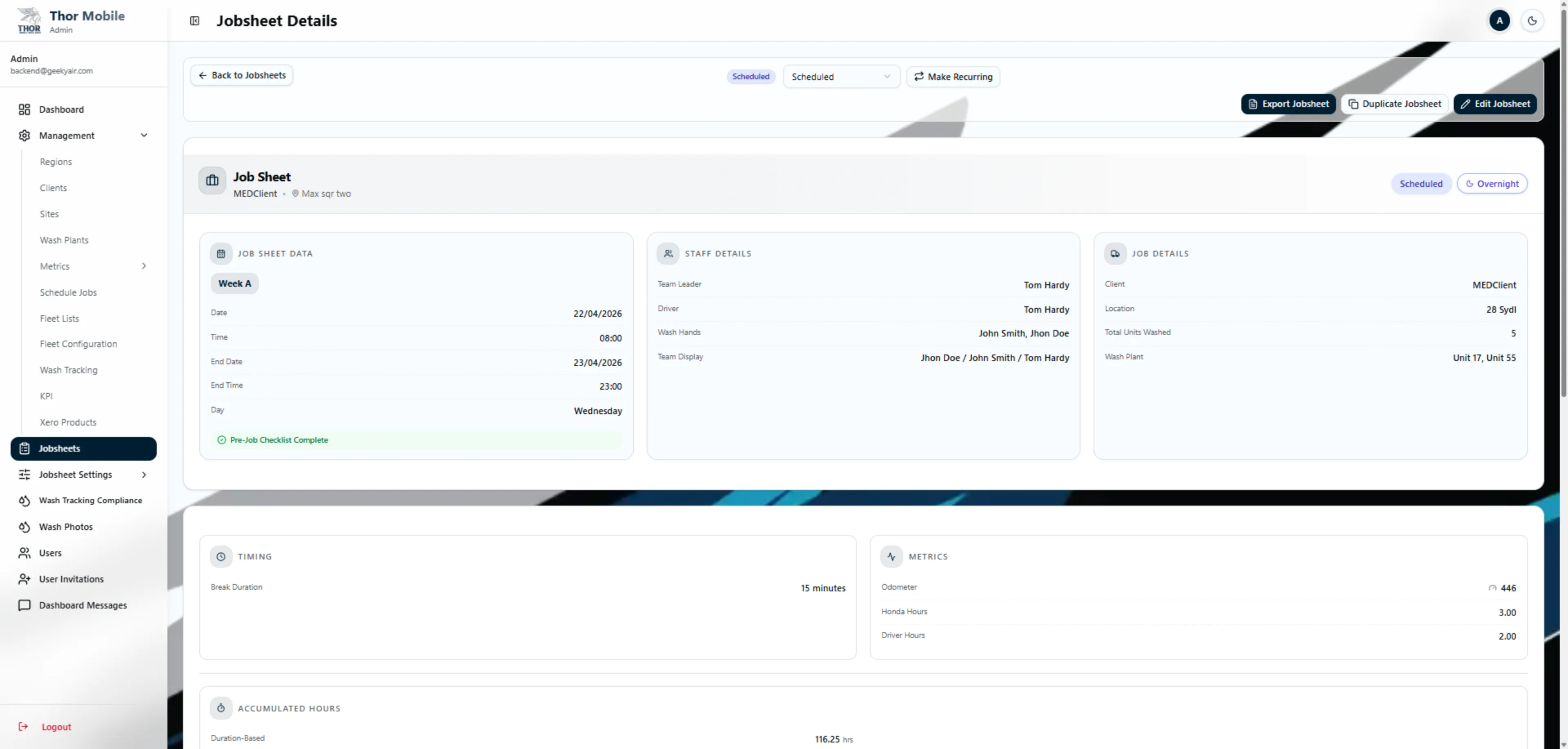Click the Jobsheet Settings sliders icon
The image size is (1568, 749).
(x=24, y=475)
